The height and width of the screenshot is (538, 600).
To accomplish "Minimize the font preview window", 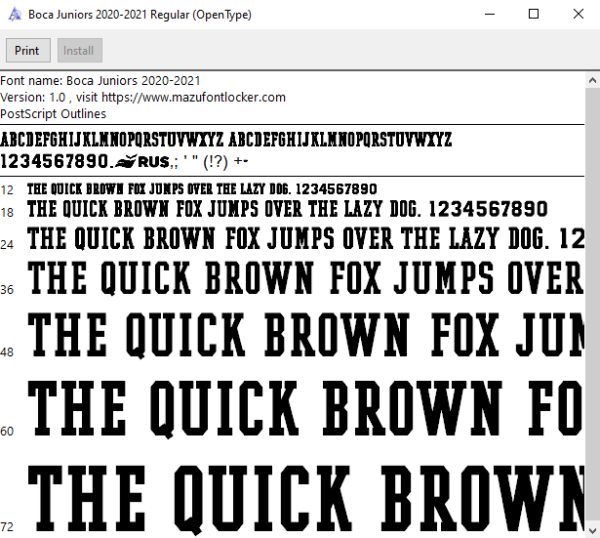I will point(490,15).
